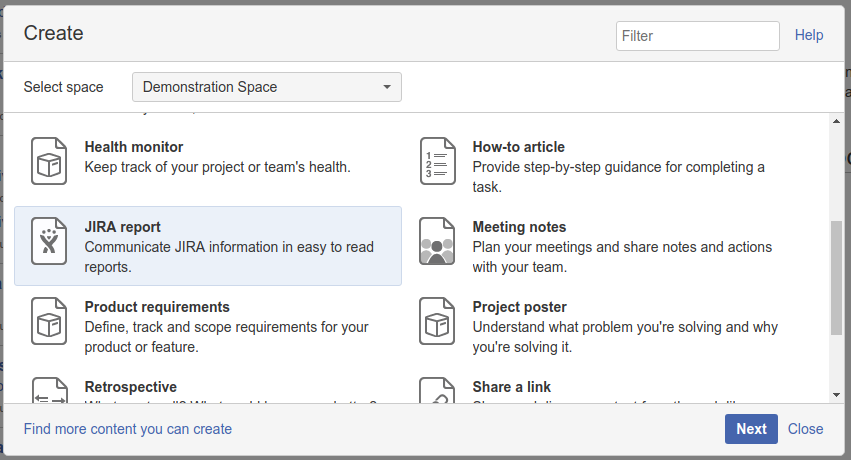Click the Filter input field
This screenshot has height=460, width=851.
(x=697, y=36)
